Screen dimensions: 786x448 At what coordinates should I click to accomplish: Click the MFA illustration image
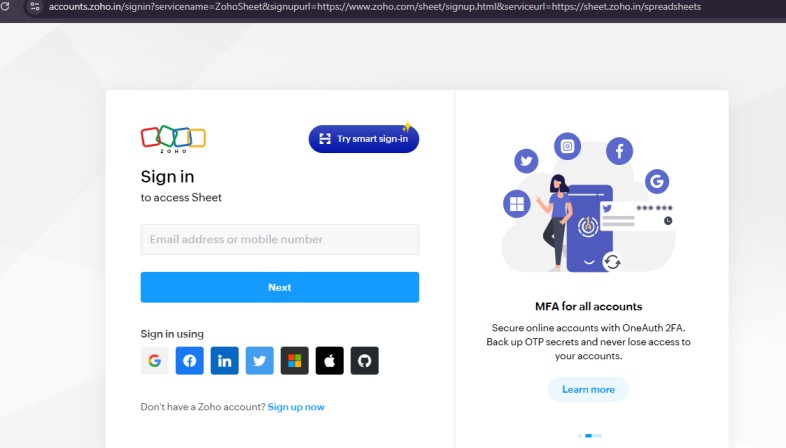pyautogui.click(x=588, y=202)
